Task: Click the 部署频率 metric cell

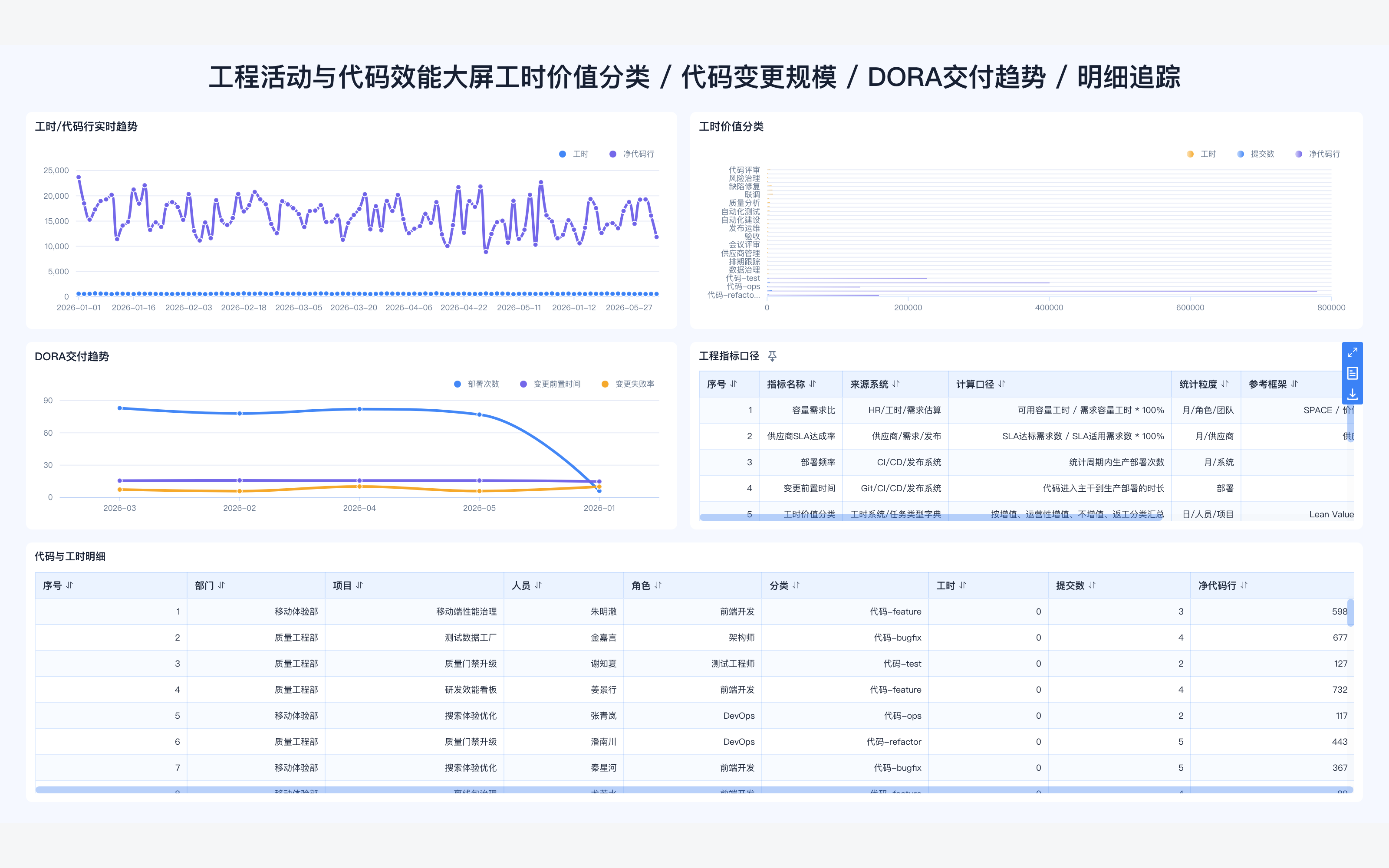Action: click(801, 462)
